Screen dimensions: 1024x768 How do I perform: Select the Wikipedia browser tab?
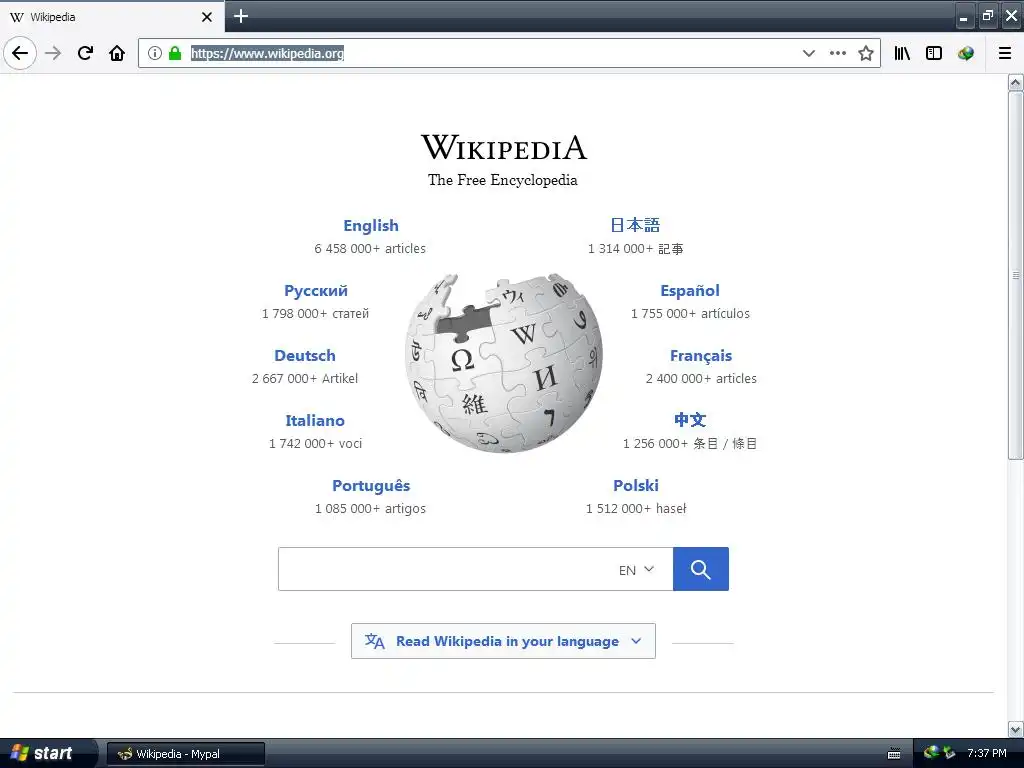tap(112, 17)
